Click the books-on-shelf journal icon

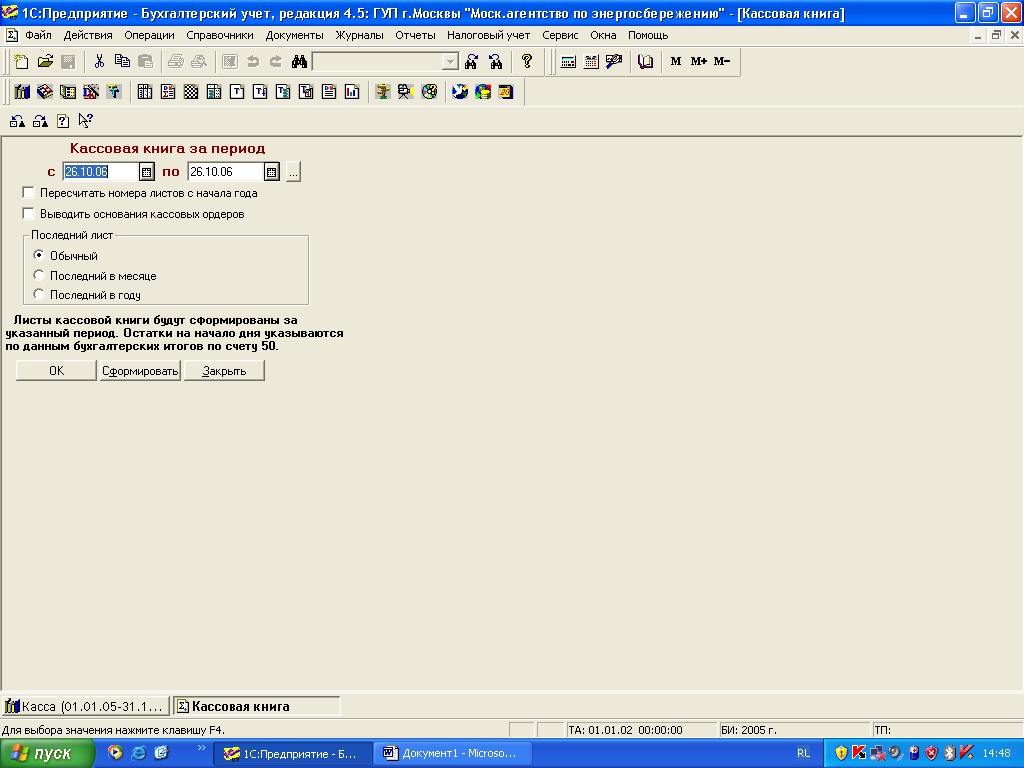[22, 92]
